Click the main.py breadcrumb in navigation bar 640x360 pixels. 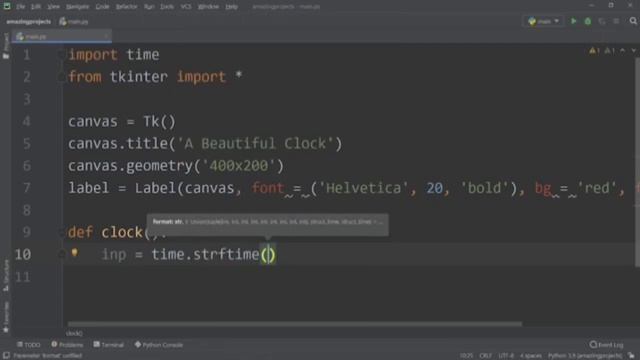(74, 21)
